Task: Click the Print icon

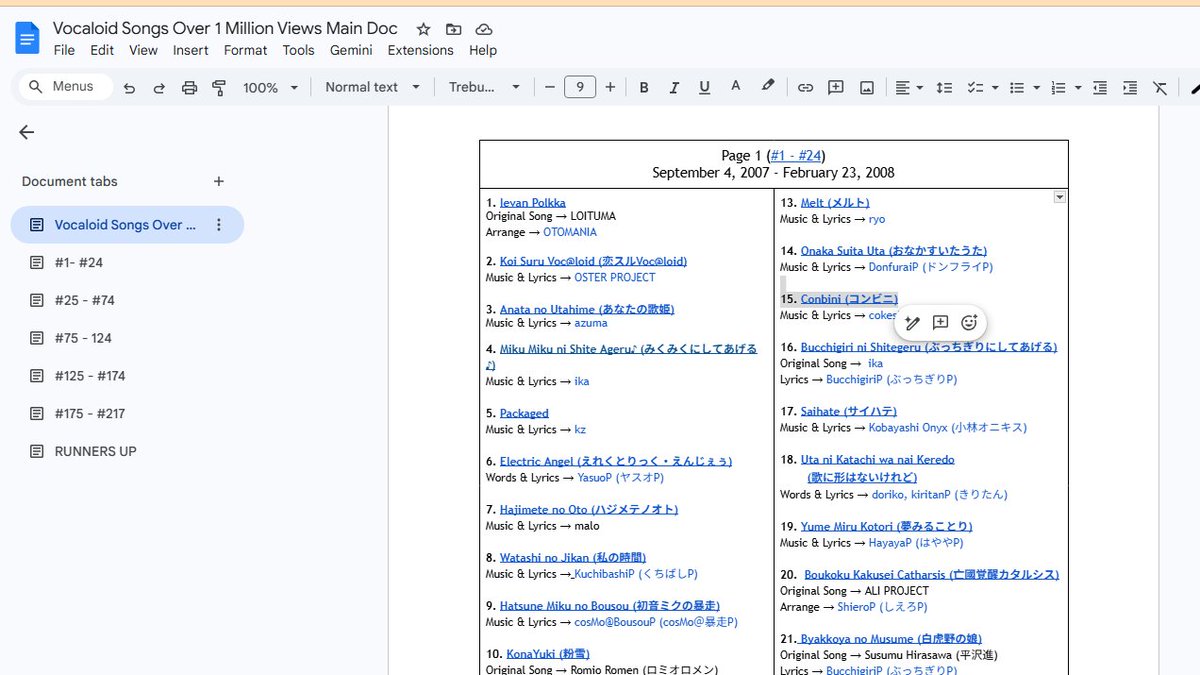Action: (189, 87)
